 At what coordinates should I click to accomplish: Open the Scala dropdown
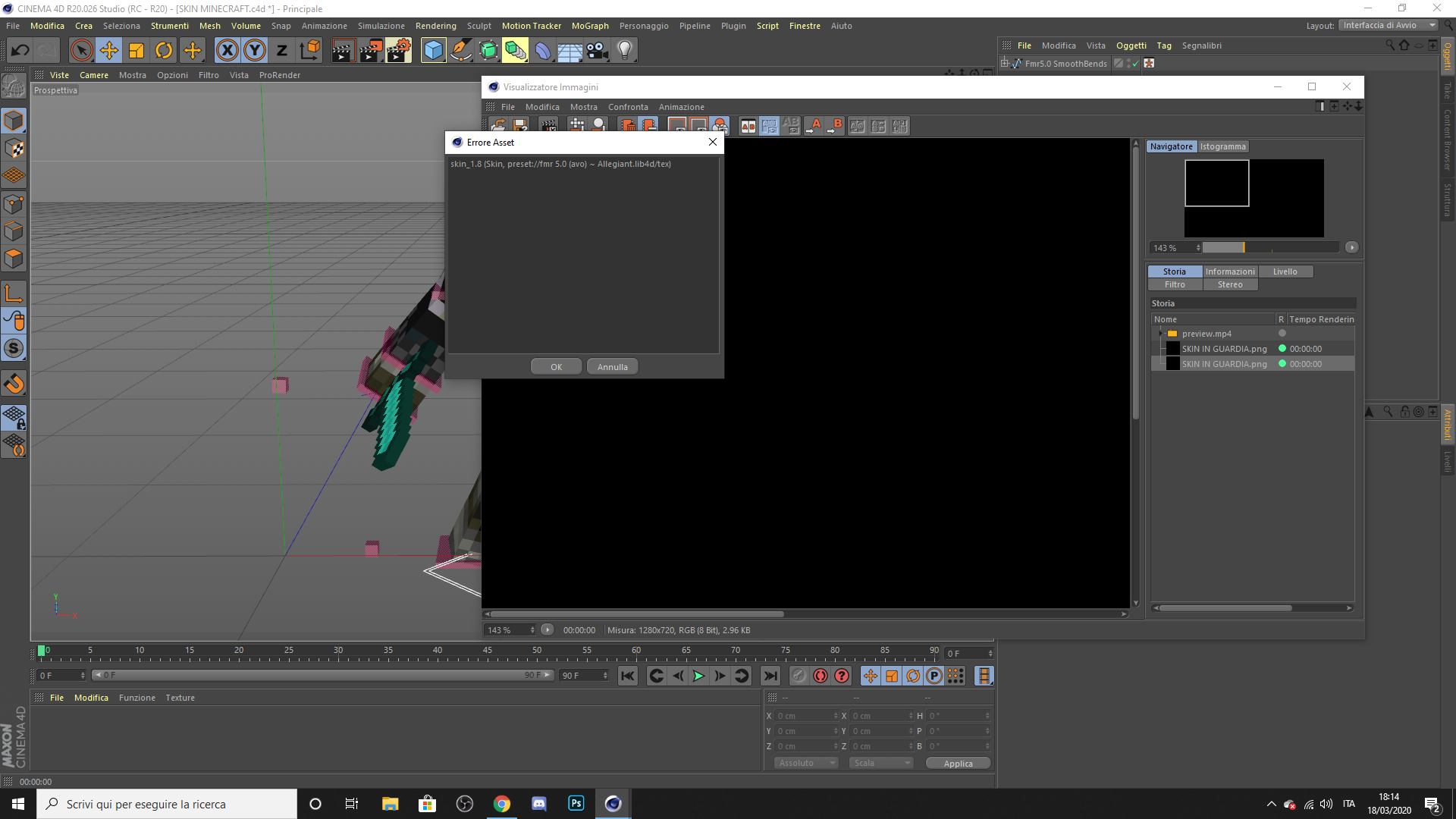point(880,763)
